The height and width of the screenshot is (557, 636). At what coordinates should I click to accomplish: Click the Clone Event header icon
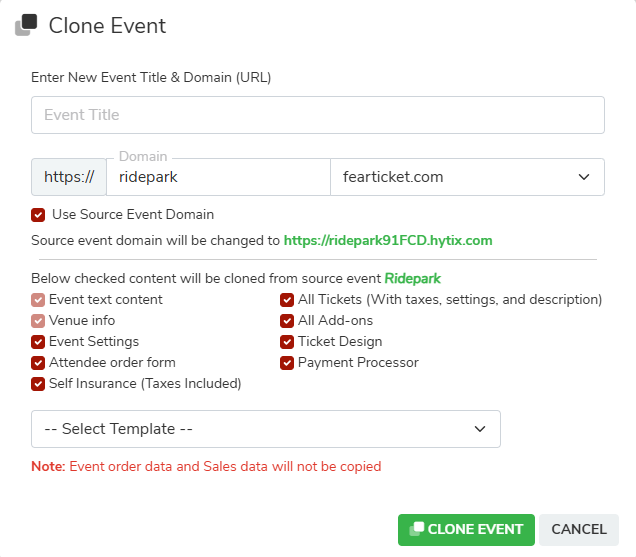point(26,25)
